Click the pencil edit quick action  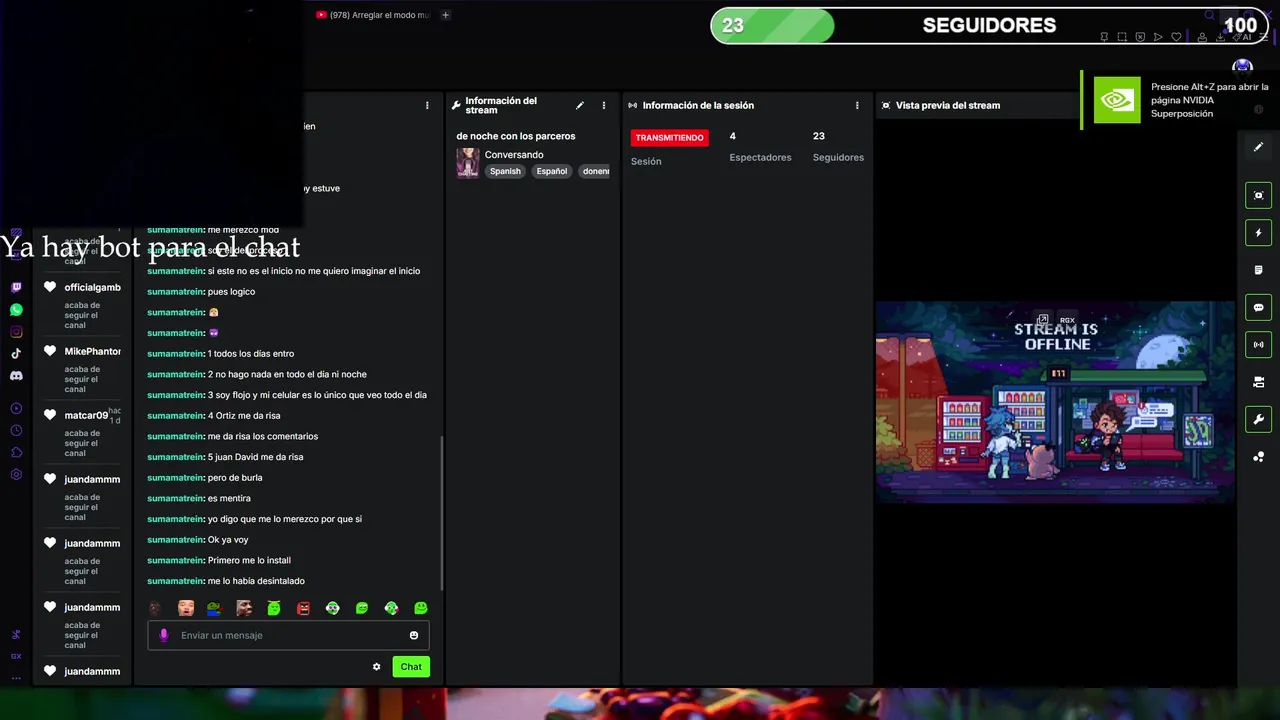(x=1259, y=147)
